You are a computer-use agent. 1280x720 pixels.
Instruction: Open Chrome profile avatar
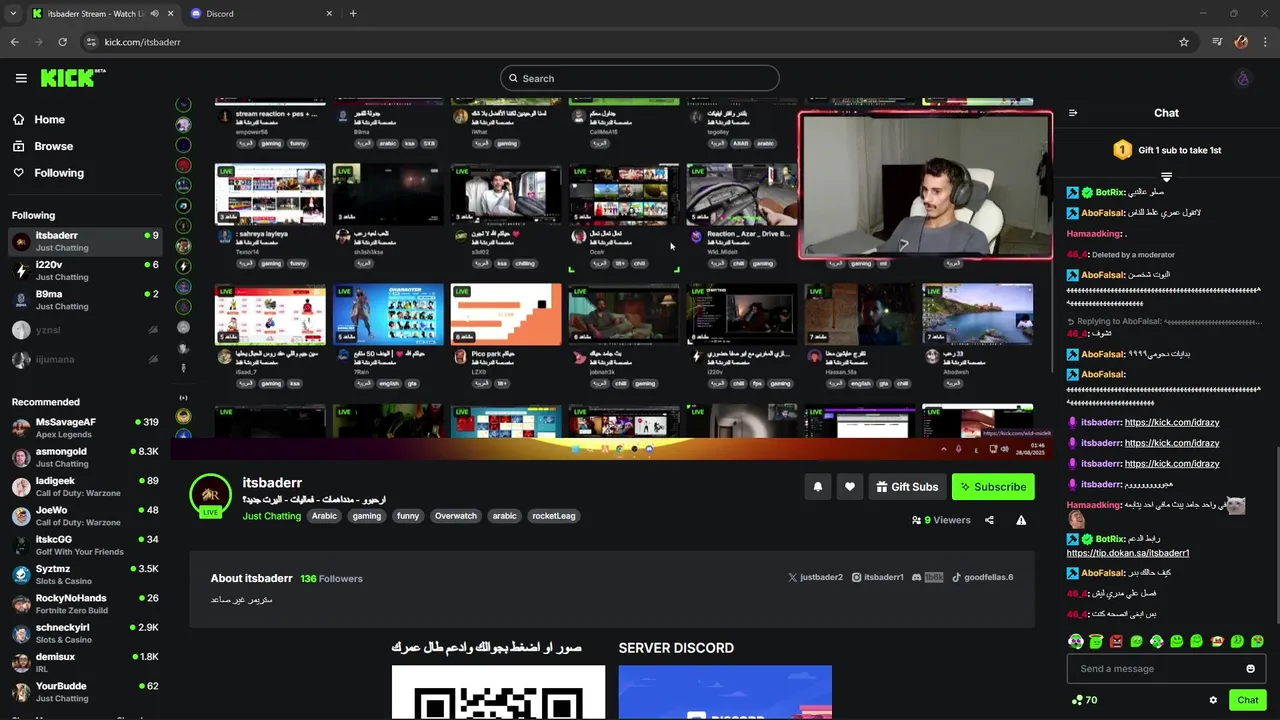(x=1241, y=42)
